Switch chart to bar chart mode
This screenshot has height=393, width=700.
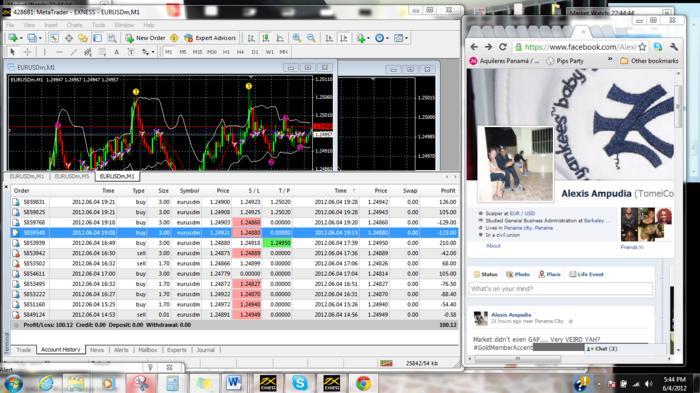click(251, 38)
